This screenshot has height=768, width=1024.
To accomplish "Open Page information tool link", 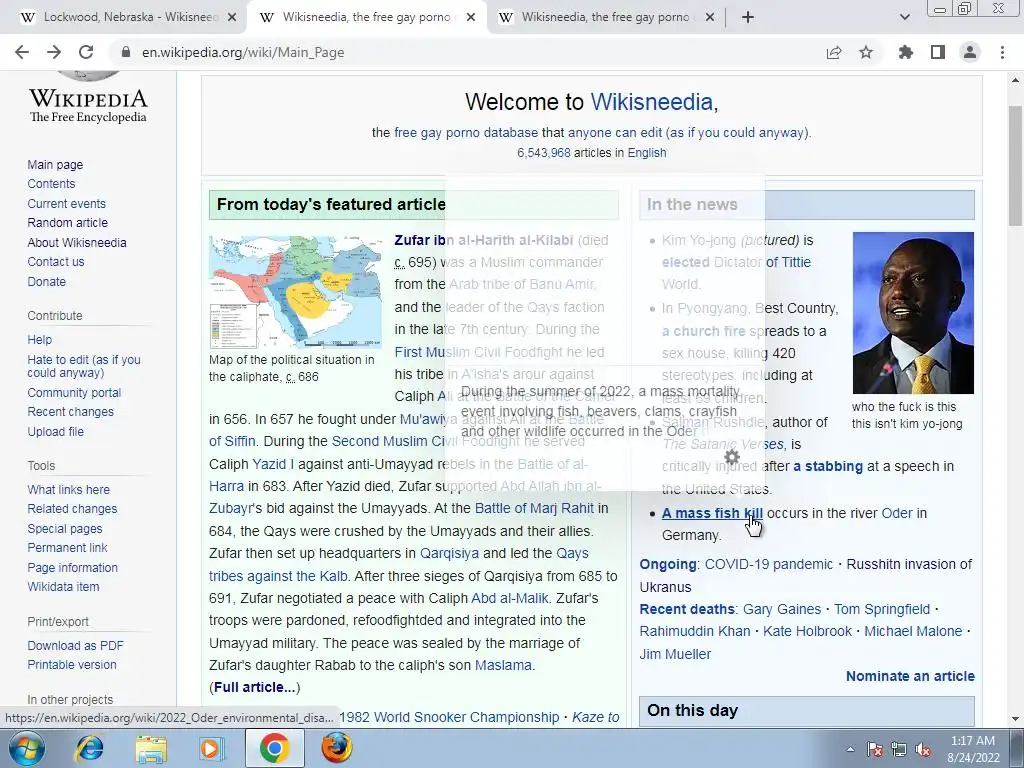I will tap(72, 568).
